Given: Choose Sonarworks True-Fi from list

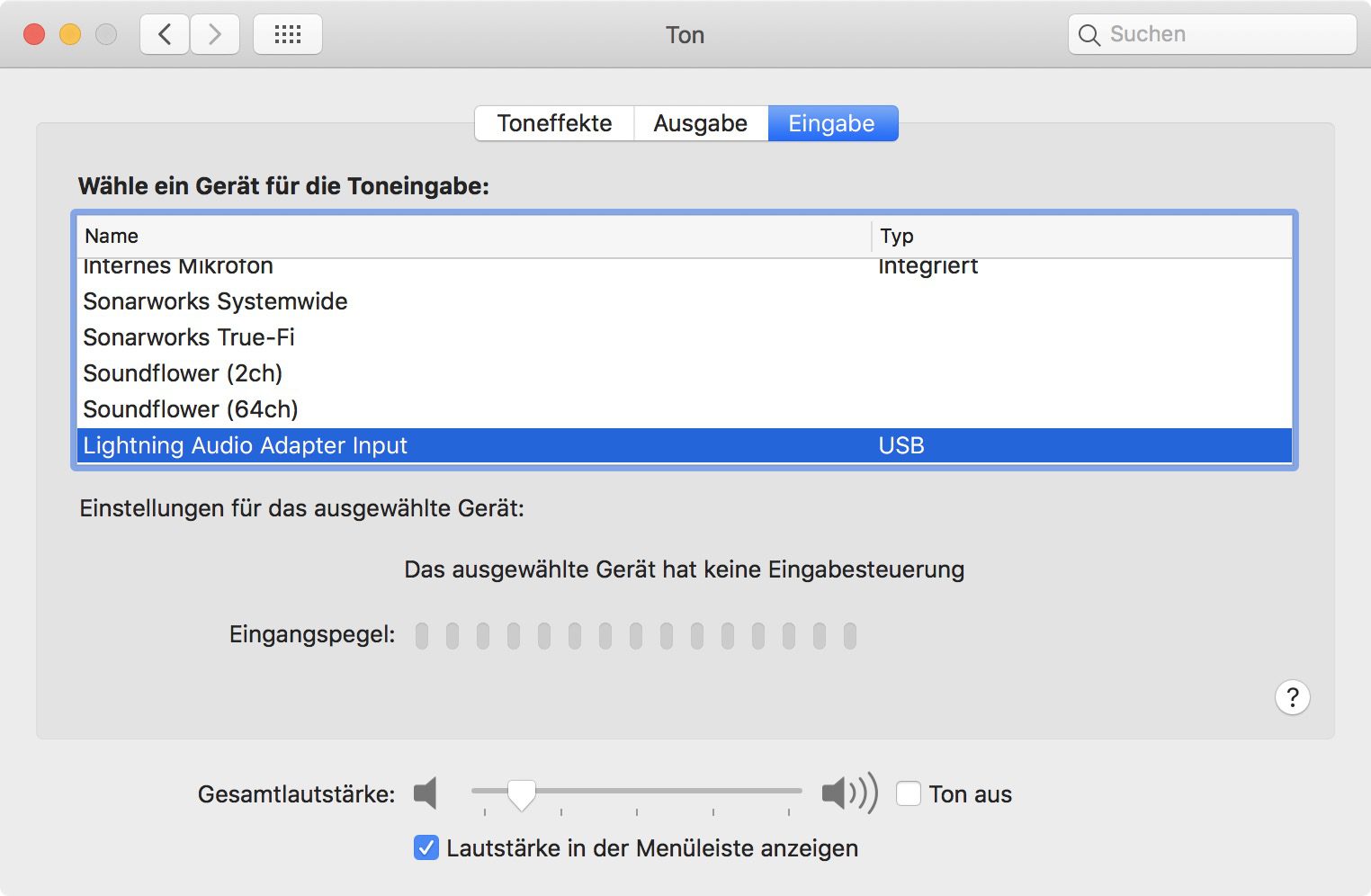Looking at the screenshot, I should (189, 337).
